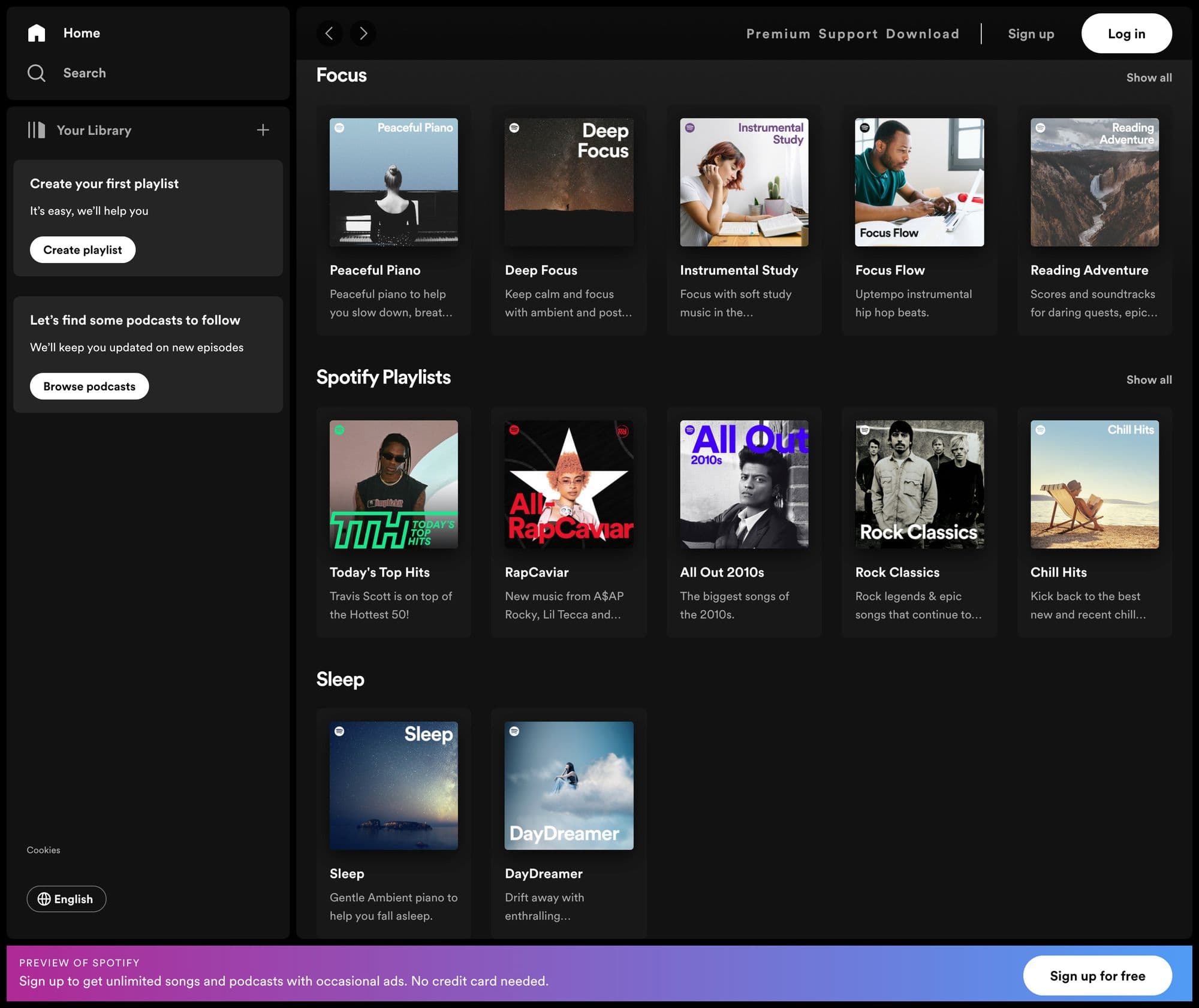This screenshot has height=1008, width=1199.
Task: Open the Spotify Playlists section heading
Action: point(384,377)
